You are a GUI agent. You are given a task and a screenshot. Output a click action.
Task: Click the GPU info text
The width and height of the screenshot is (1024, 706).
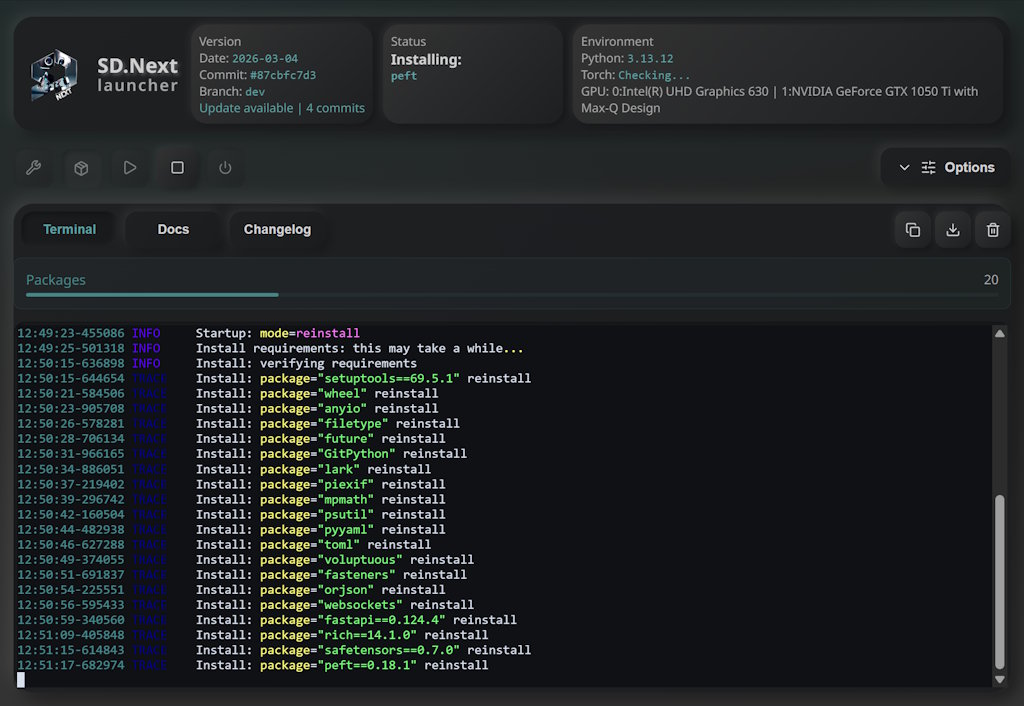pyautogui.click(x=779, y=100)
